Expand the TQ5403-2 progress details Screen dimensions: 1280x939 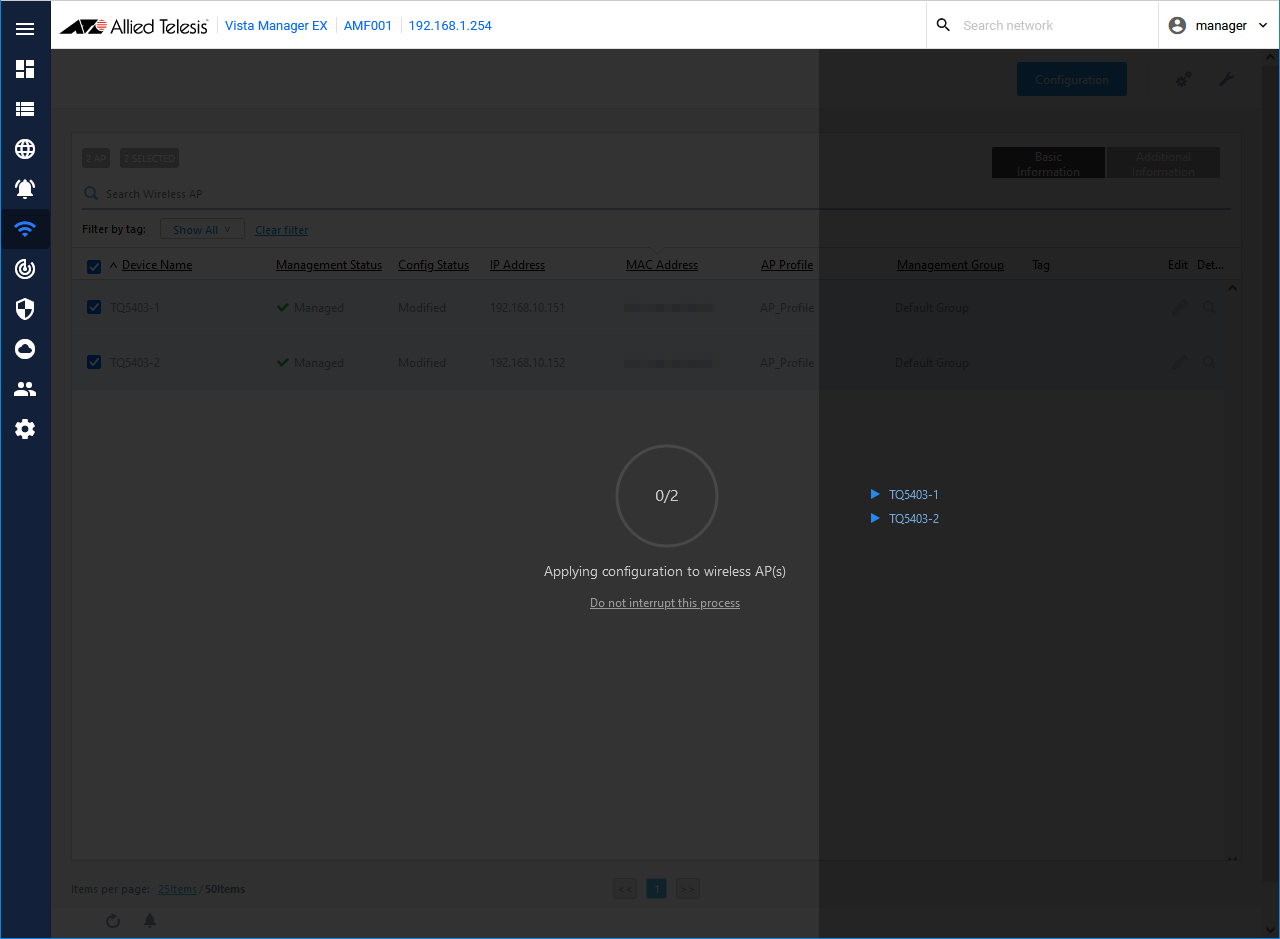pos(875,518)
